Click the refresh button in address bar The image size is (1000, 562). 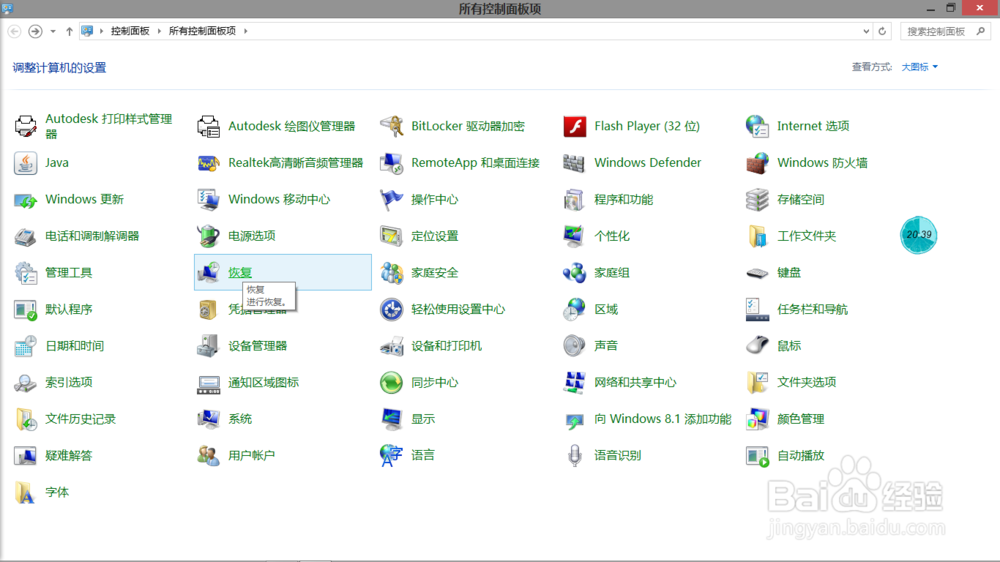(883, 31)
